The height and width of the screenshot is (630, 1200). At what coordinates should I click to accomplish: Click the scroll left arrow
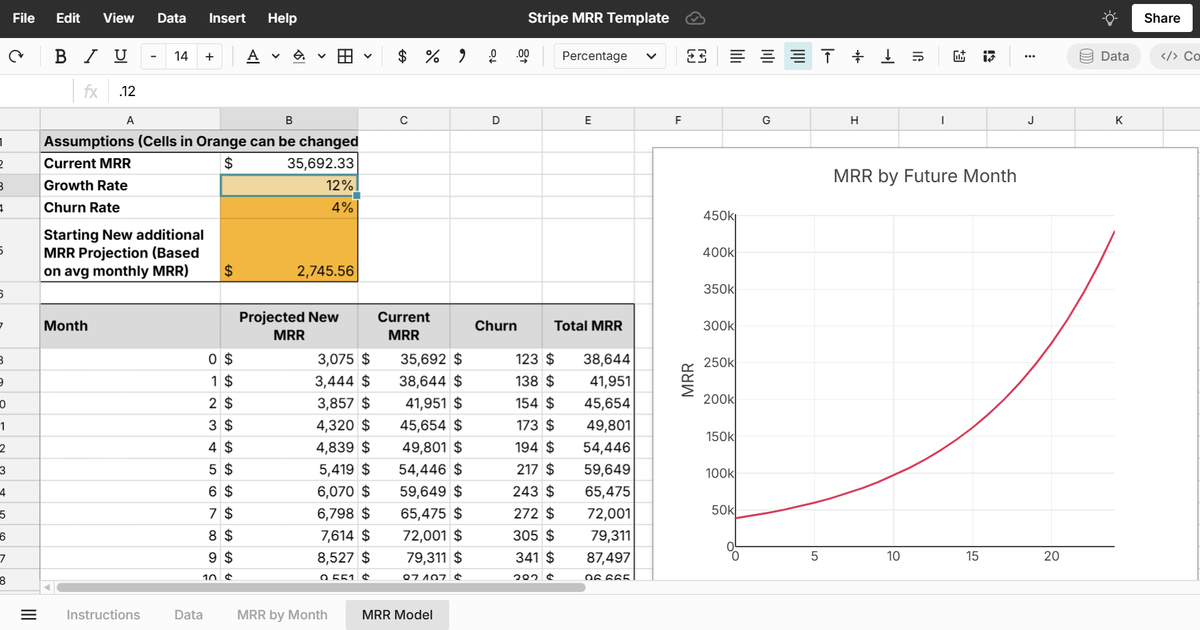(47, 587)
